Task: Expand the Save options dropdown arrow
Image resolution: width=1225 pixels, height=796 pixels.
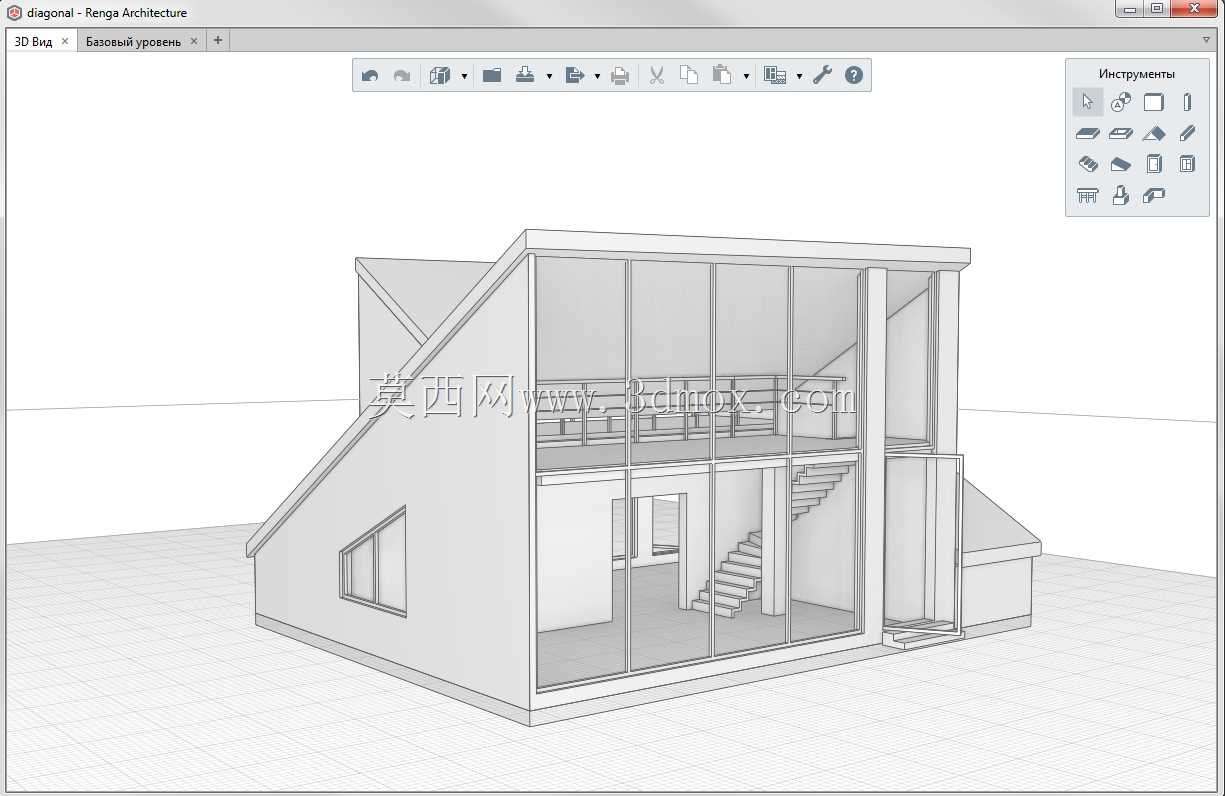Action: tap(549, 76)
